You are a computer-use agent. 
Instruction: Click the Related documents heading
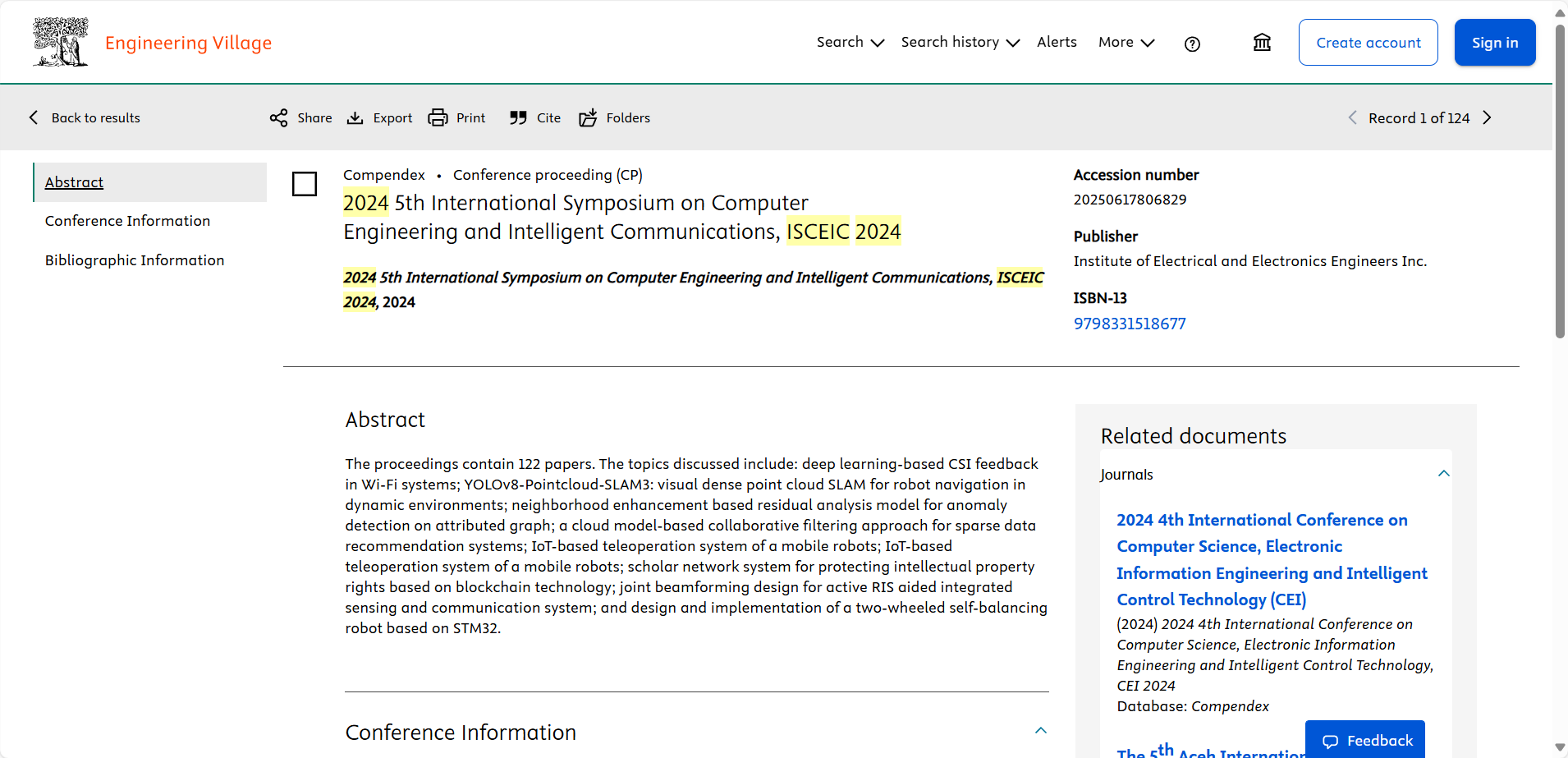click(x=1194, y=436)
